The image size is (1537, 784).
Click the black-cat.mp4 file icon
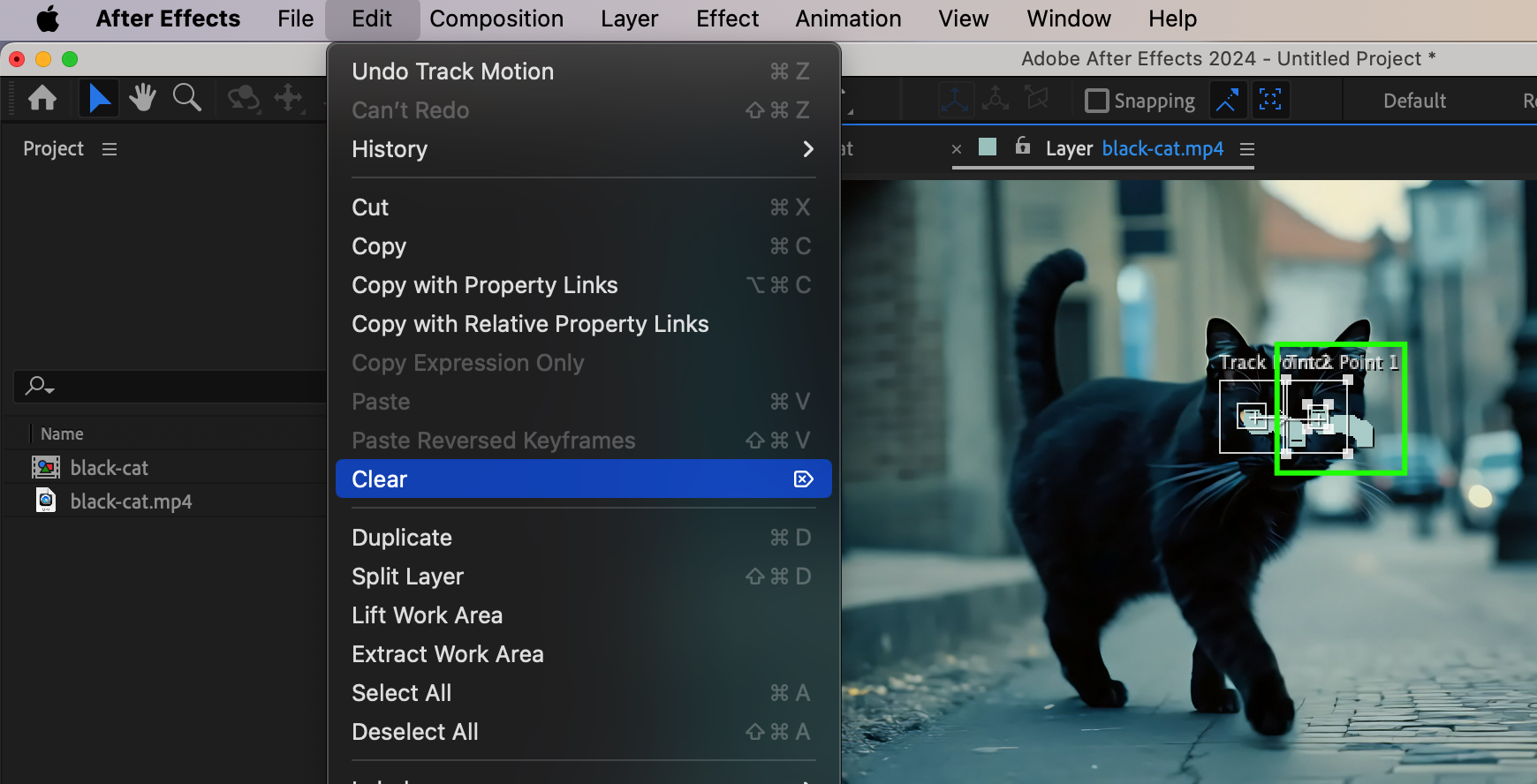[46, 501]
